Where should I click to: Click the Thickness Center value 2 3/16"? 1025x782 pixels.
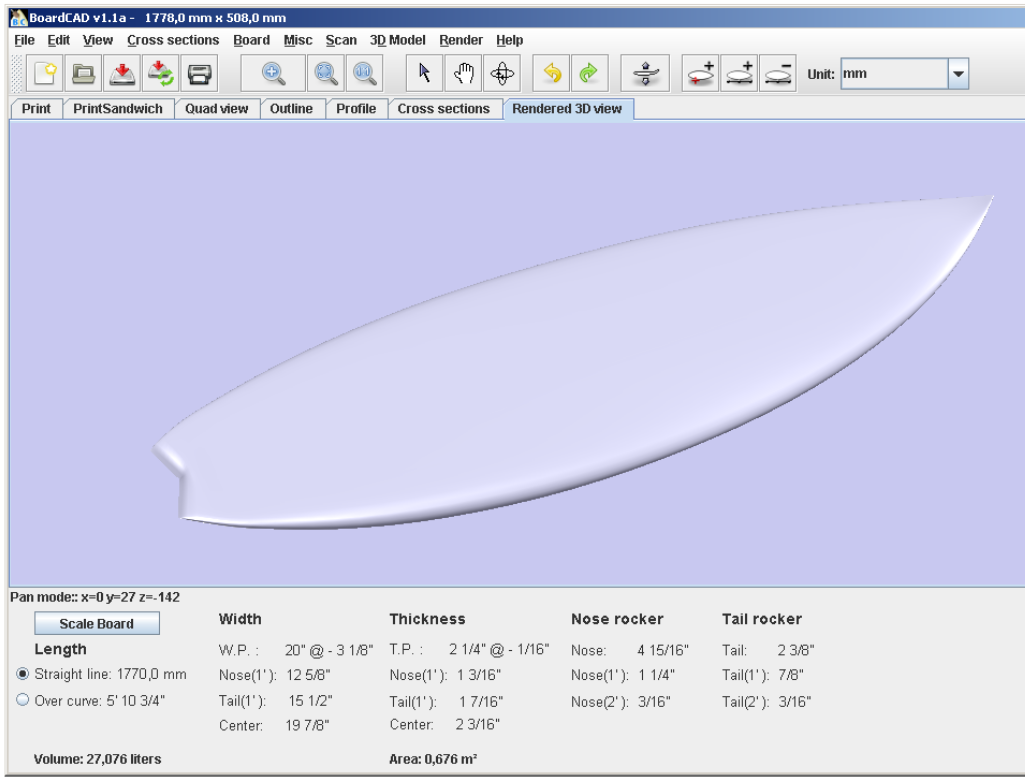(x=478, y=724)
